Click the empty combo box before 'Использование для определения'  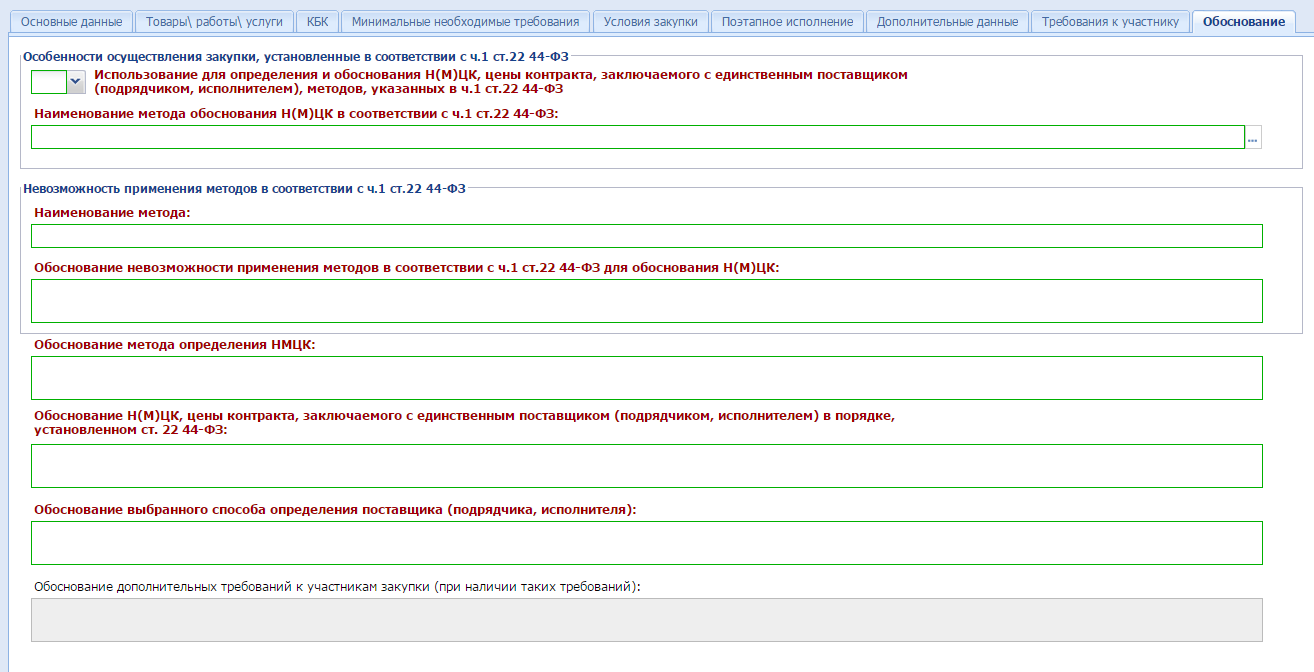[x=49, y=82]
